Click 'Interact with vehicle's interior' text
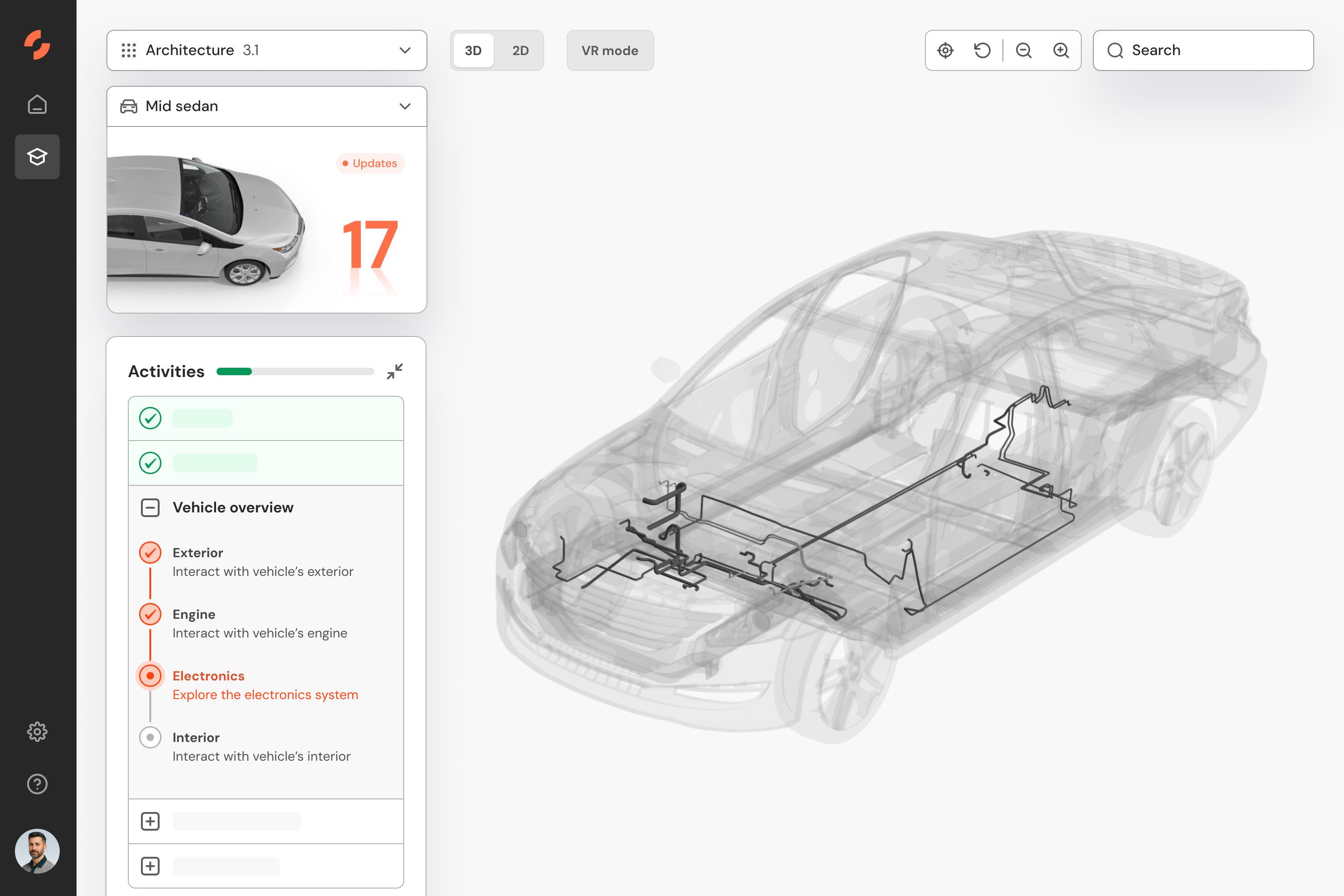Screen dimensions: 1344x896 pos(262,756)
